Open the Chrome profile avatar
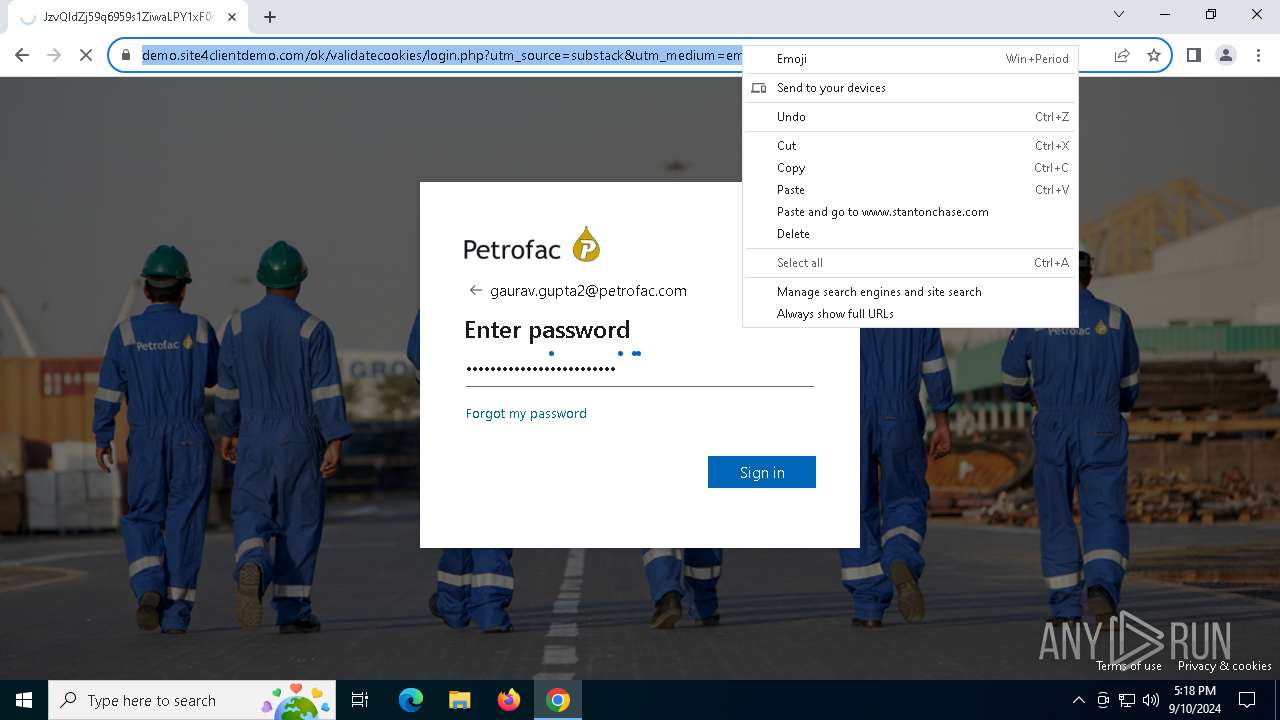The height and width of the screenshot is (720, 1280). click(1225, 56)
